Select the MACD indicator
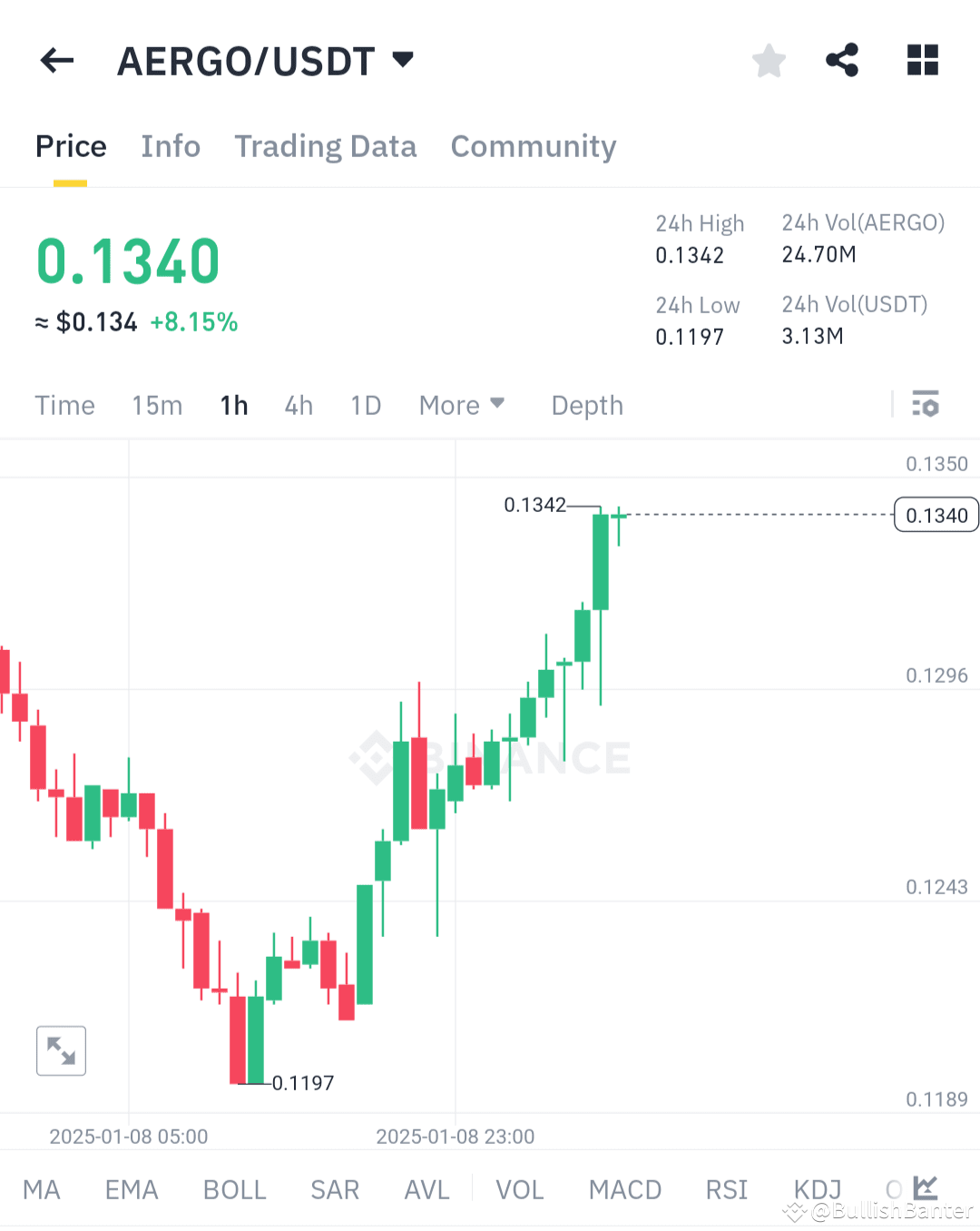Image resolution: width=980 pixels, height=1231 pixels. coord(624,1189)
